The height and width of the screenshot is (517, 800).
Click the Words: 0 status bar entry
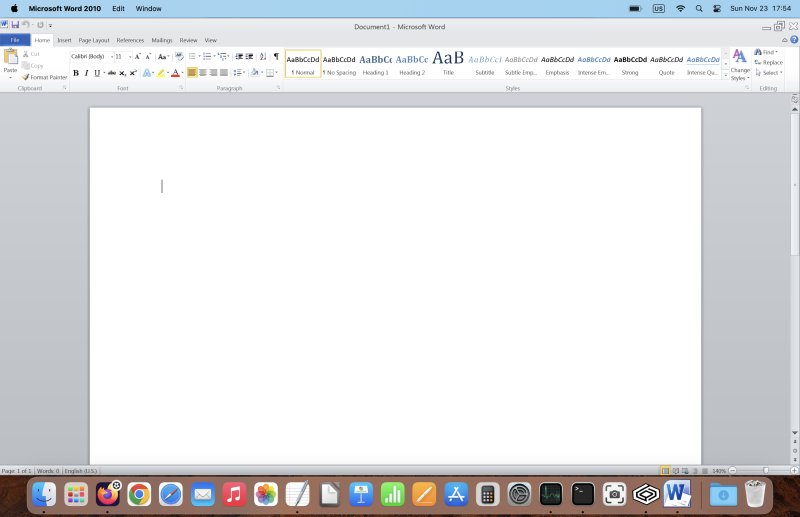click(48, 471)
